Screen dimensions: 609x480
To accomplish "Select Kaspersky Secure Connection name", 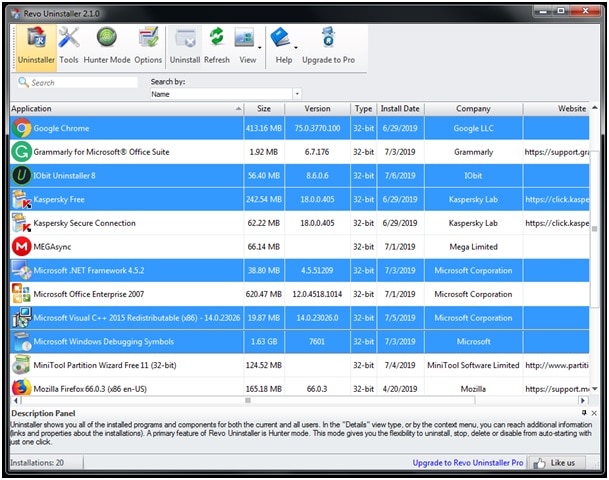I will pos(85,223).
